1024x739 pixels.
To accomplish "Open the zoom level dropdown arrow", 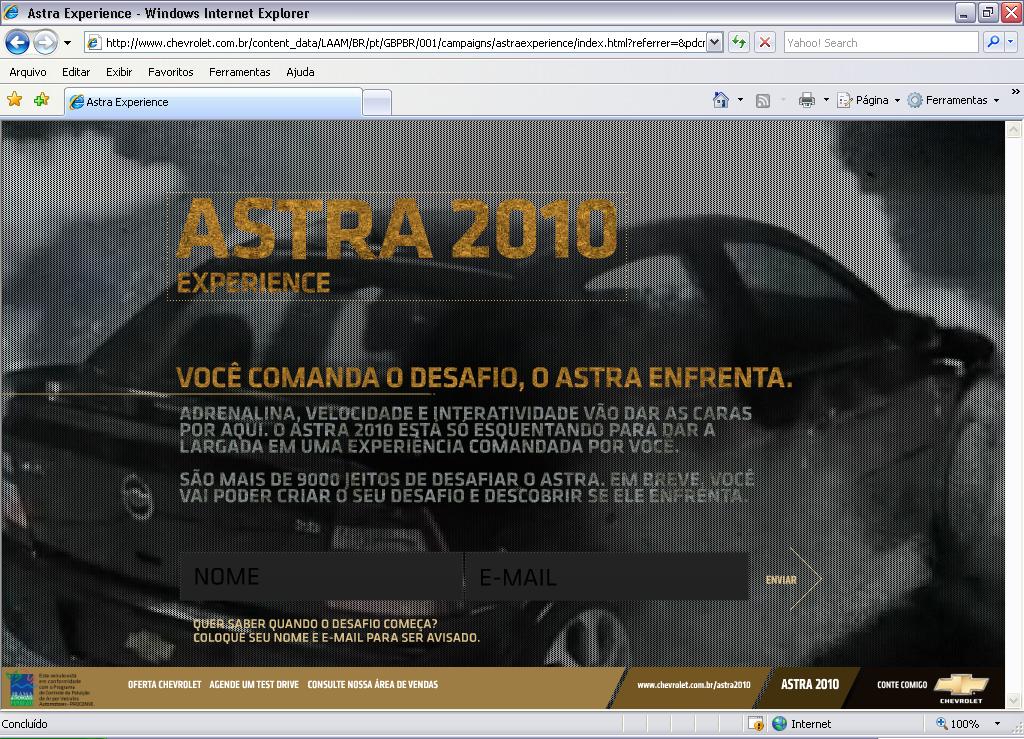I will (997, 723).
